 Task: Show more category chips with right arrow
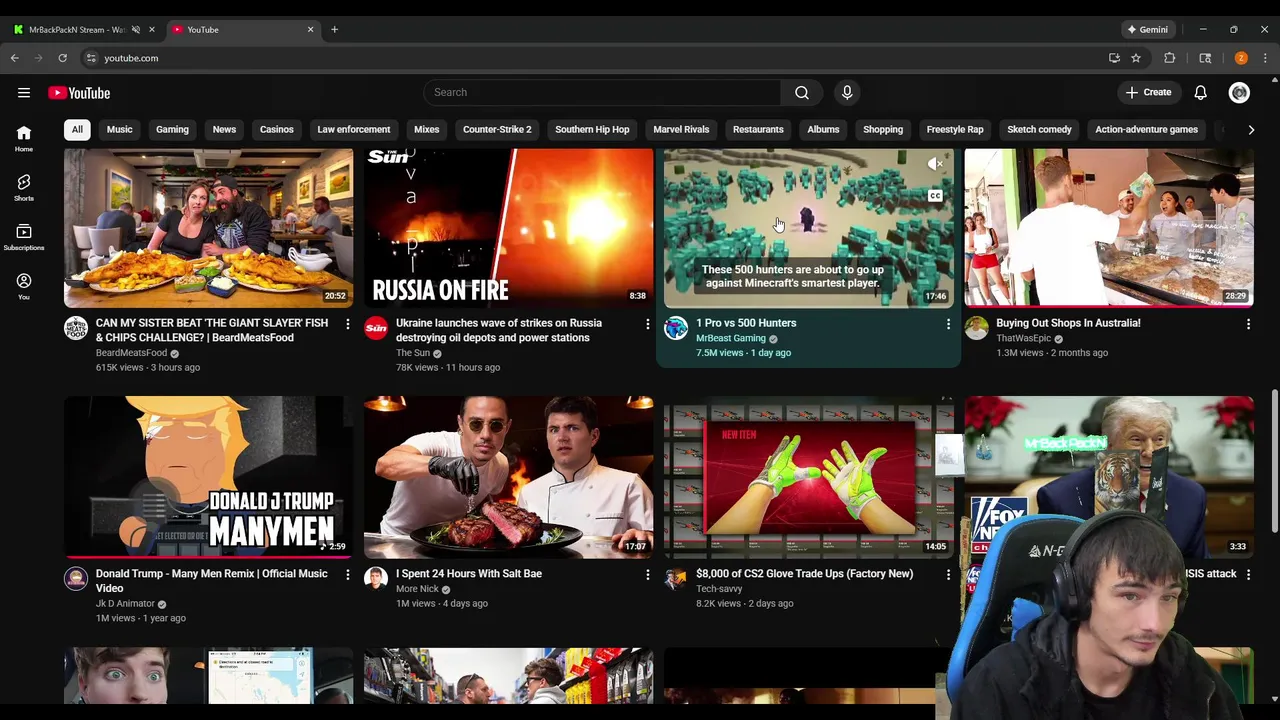pos(1250,130)
